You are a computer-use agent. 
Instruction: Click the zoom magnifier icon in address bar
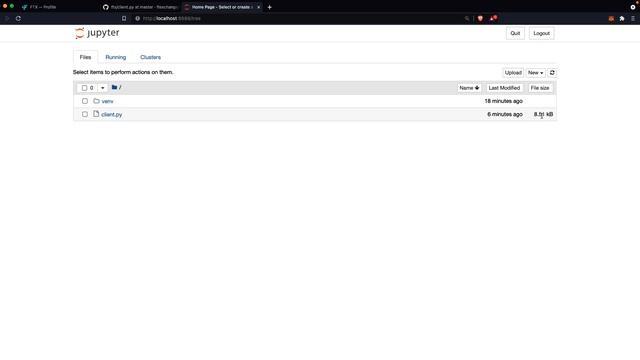[467, 18]
